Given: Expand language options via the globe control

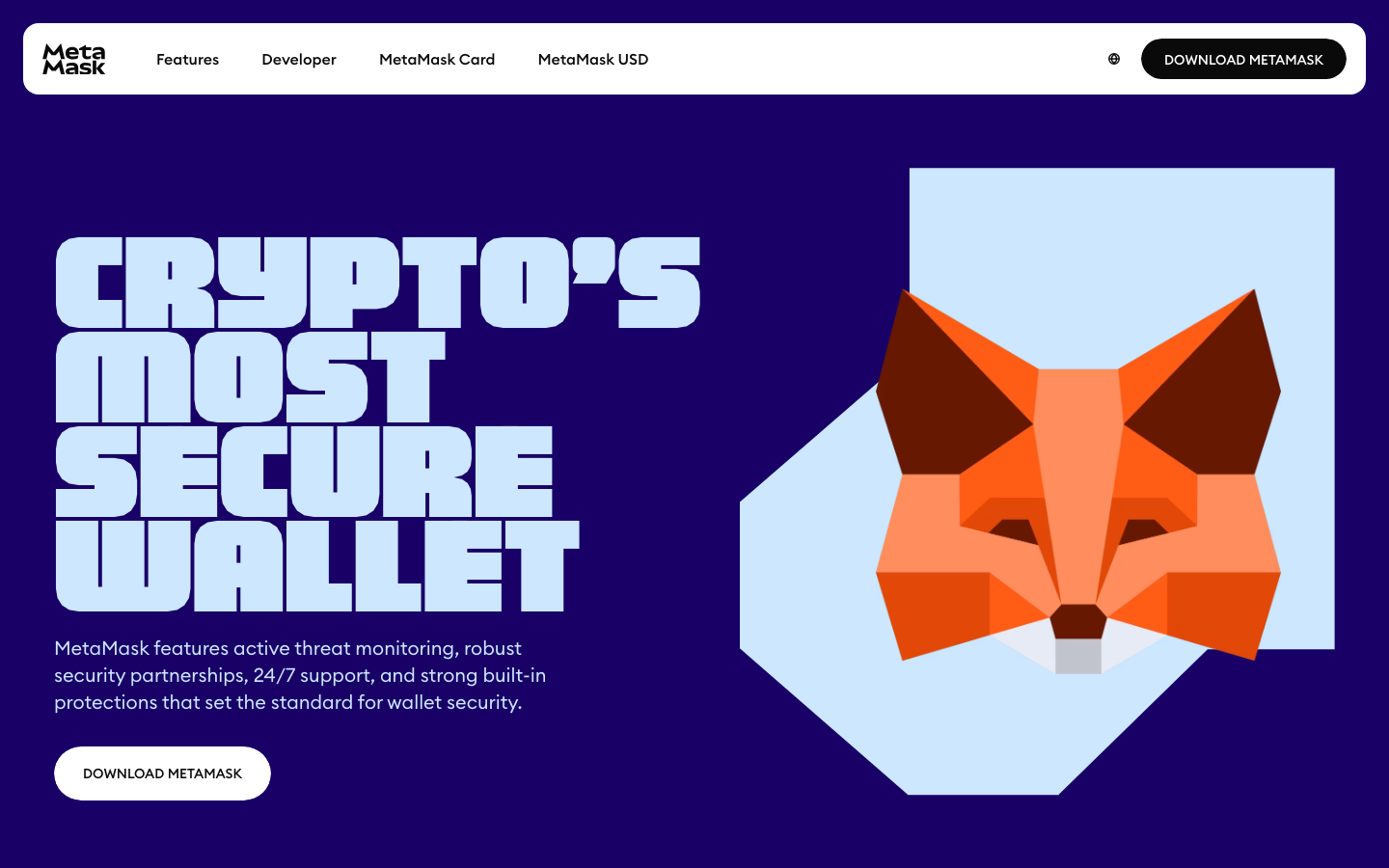Looking at the screenshot, I should [x=1114, y=59].
